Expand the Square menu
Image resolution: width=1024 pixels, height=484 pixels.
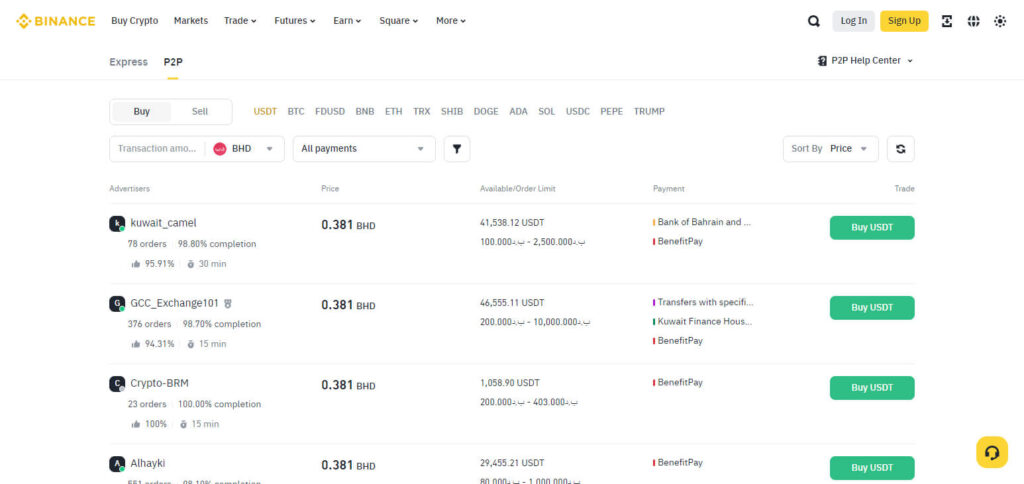click(x=399, y=21)
